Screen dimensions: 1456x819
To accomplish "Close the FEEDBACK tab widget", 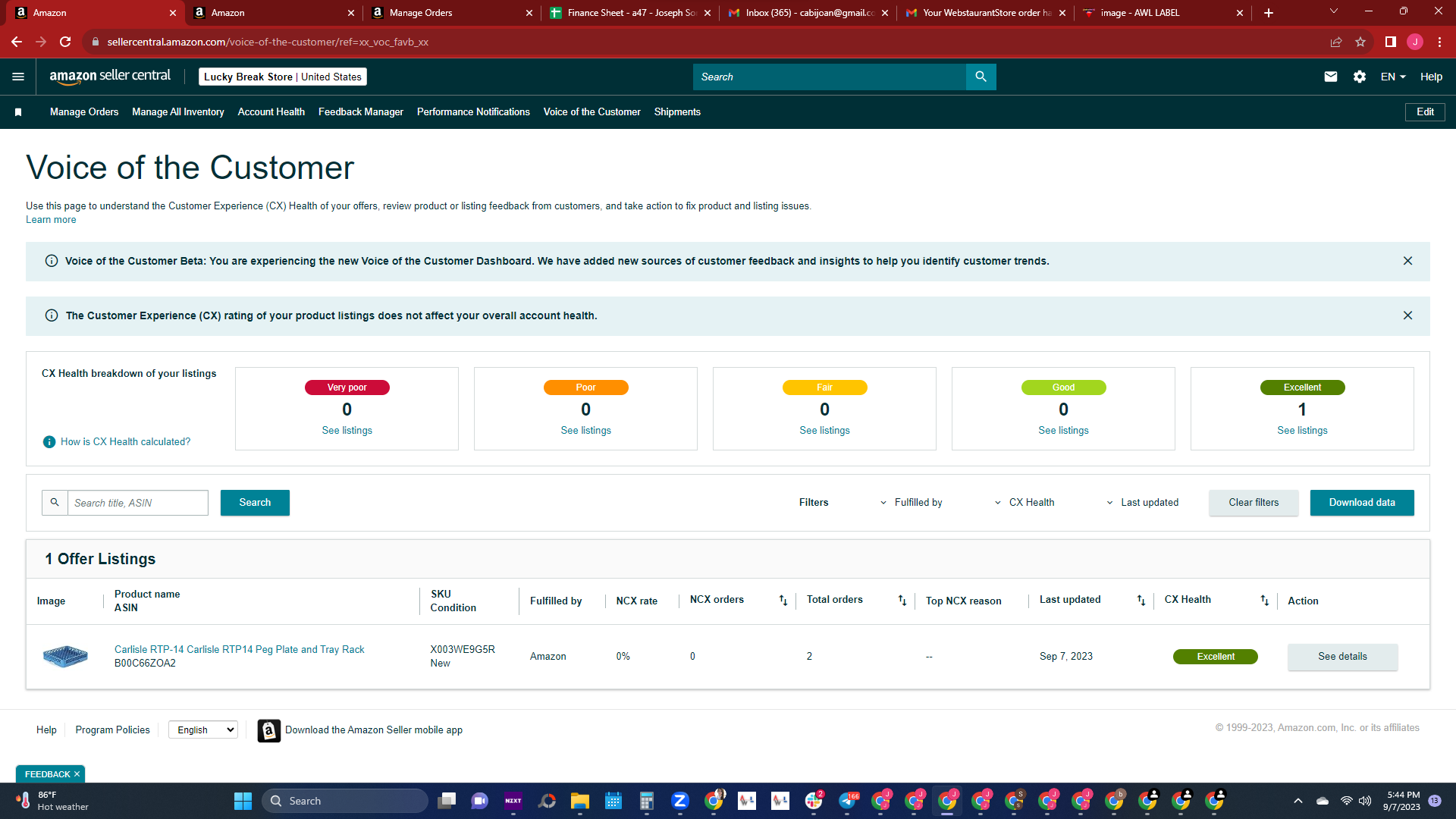I will (x=77, y=774).
